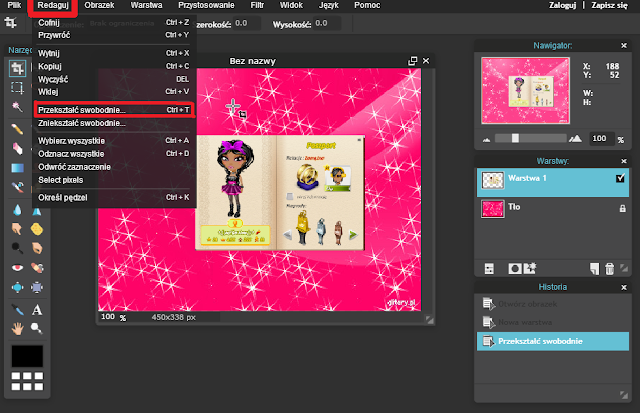The height and width of the screenshot is (413, 640).
Task: Open the Język menu
Action: [329, 5]
